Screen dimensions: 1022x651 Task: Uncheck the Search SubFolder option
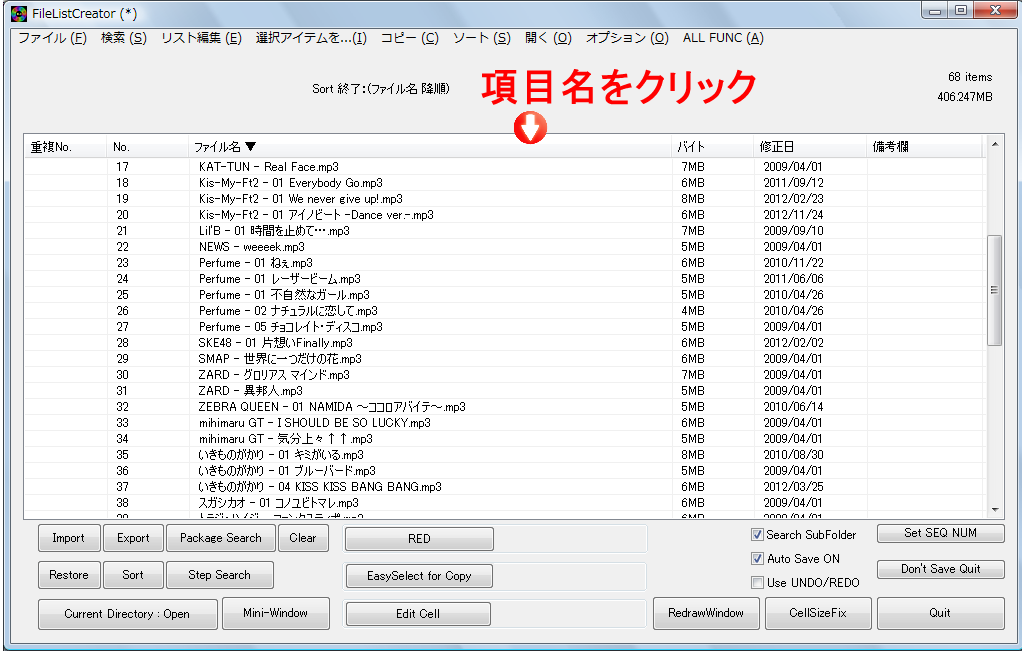pos(758,535)
